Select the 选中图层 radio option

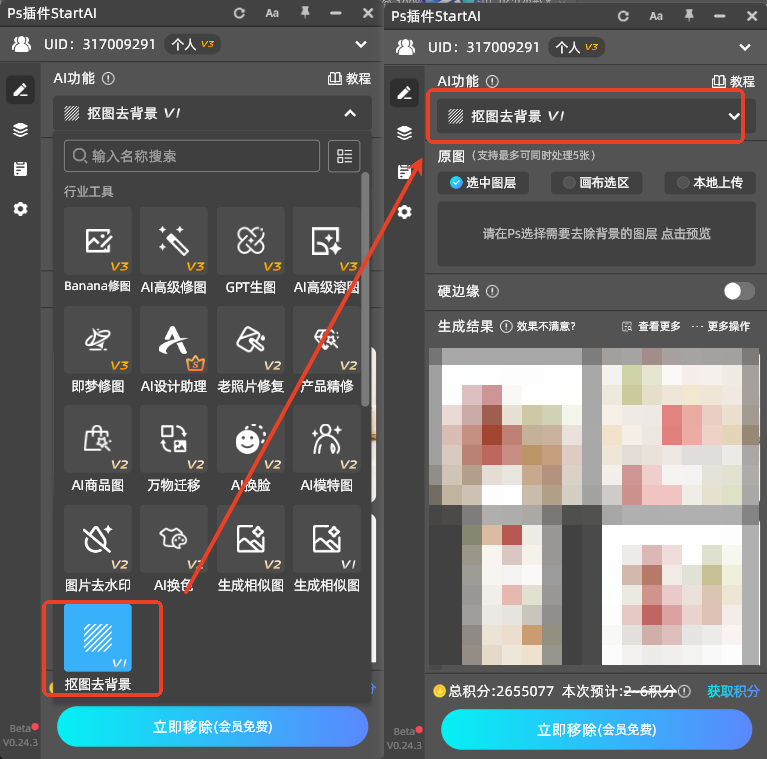[x=483, y=183]
